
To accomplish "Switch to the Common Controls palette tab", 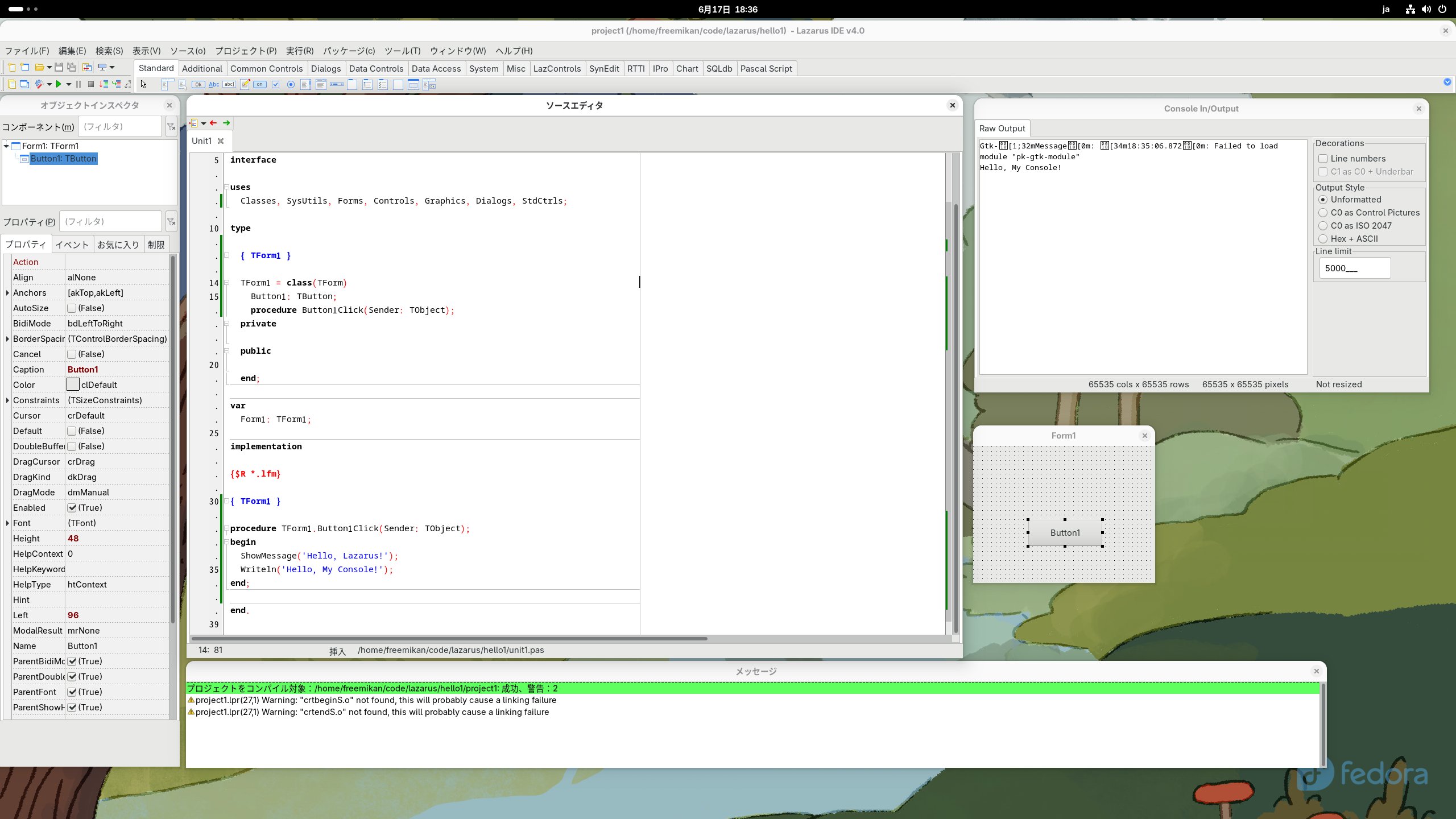I will pos(266,68).
